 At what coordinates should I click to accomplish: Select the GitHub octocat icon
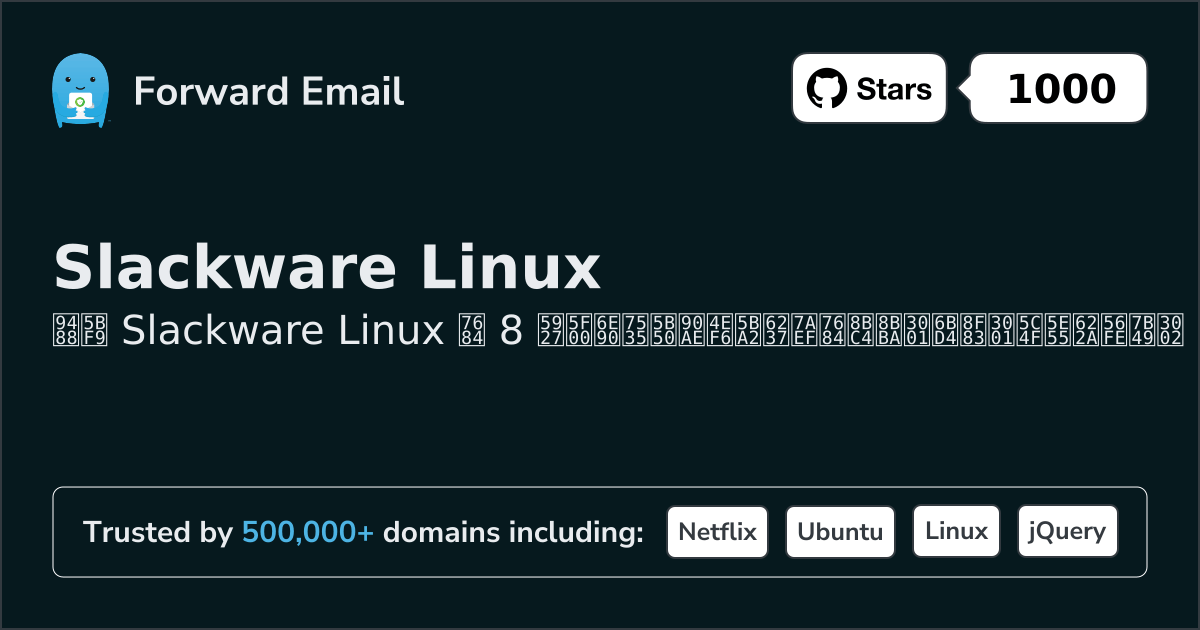click(x=827, y=88)
